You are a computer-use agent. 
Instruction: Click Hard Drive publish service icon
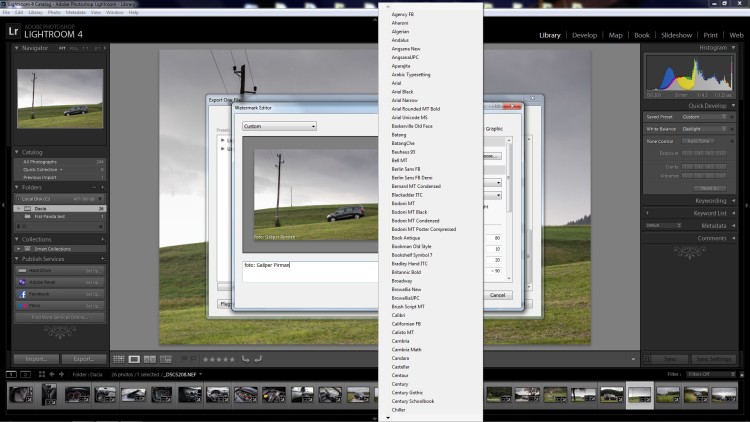(22, 270)
